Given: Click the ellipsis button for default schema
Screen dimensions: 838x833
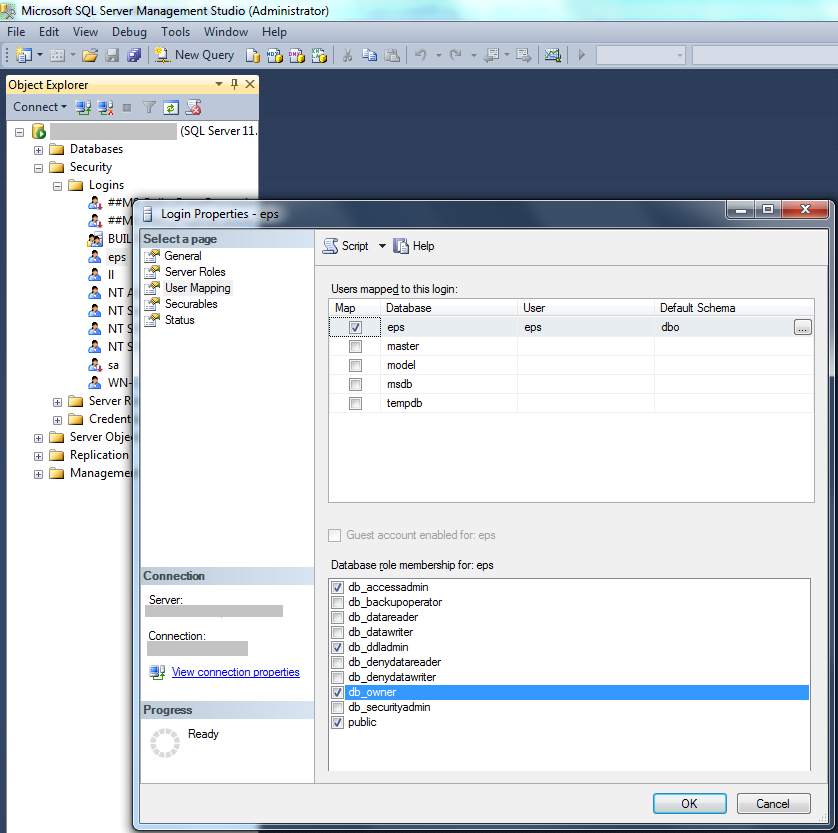Looking at the screenshot, I should 802,328.
